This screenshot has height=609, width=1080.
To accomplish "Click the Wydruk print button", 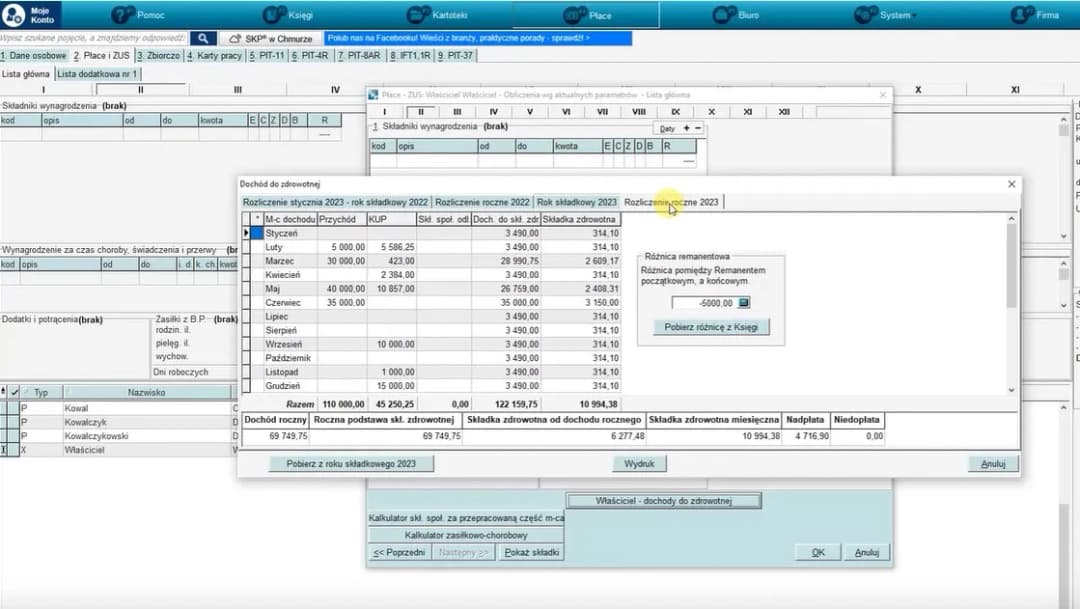I will coord(639,464).
